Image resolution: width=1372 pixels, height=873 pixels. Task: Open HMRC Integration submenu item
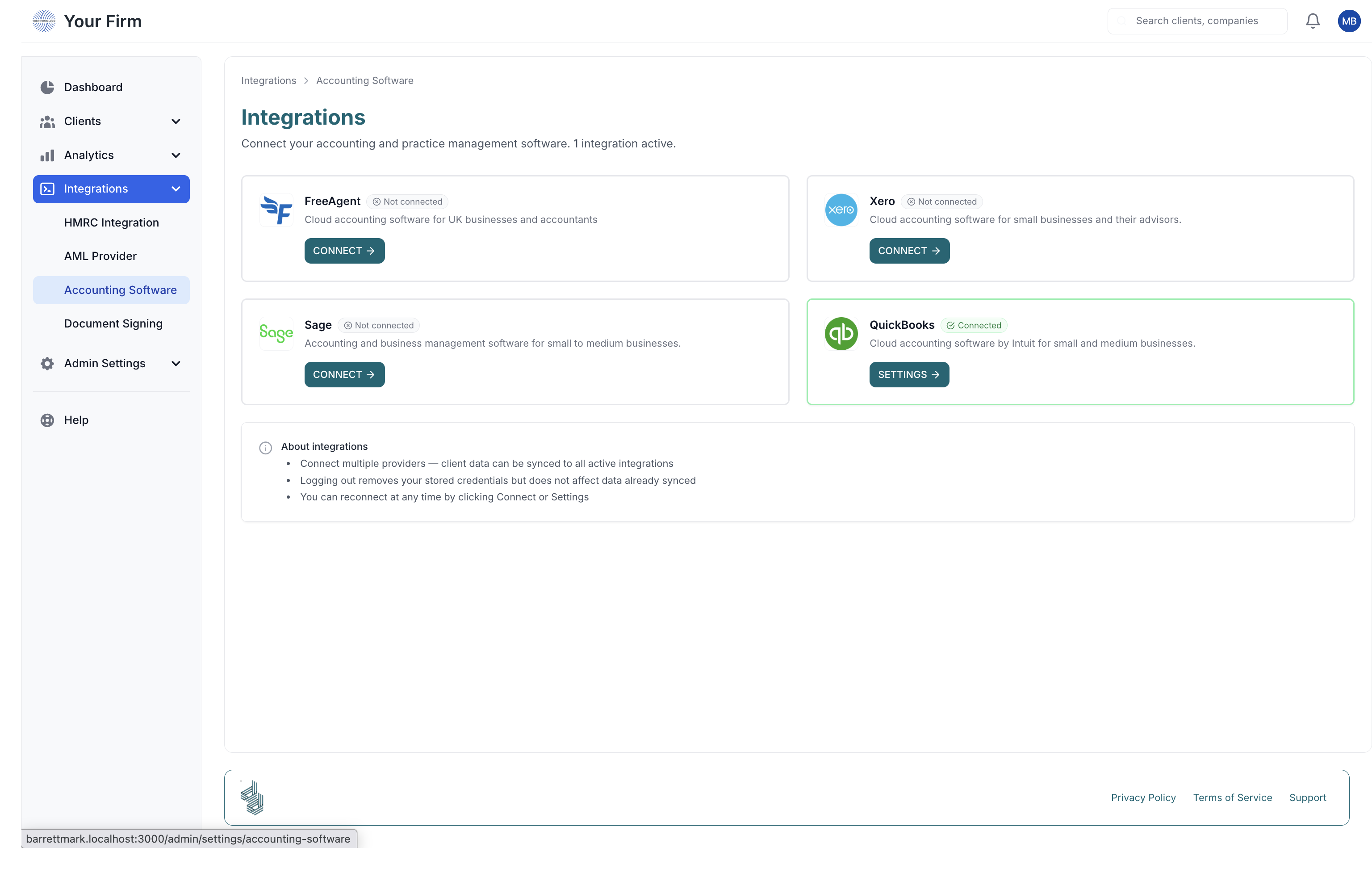click(111, 222)
